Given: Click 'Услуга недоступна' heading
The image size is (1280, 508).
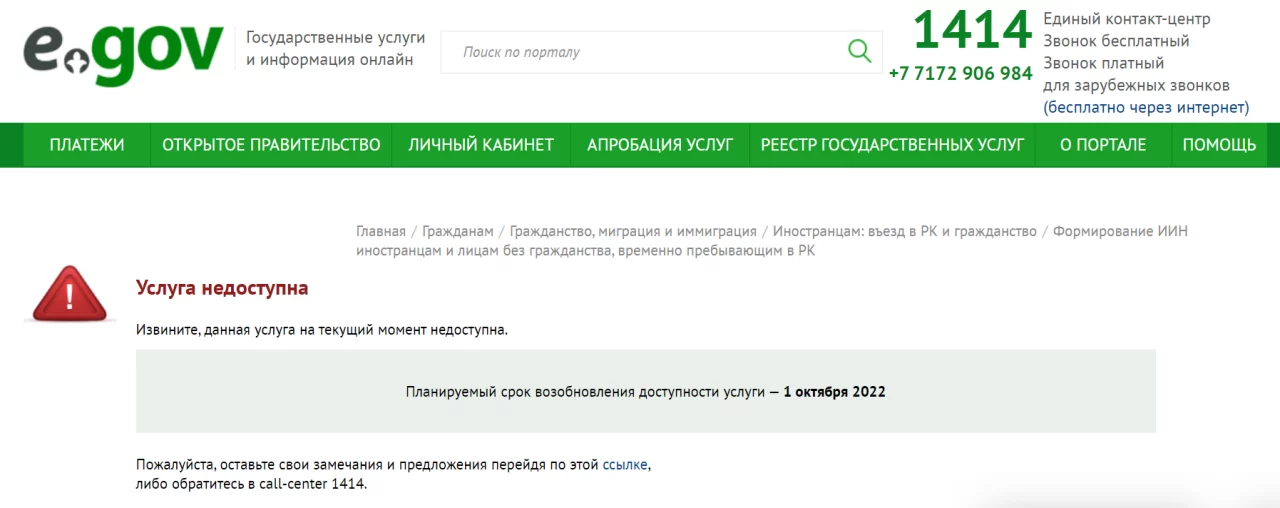Looking at the screenshot, I should tap(222, 288).
